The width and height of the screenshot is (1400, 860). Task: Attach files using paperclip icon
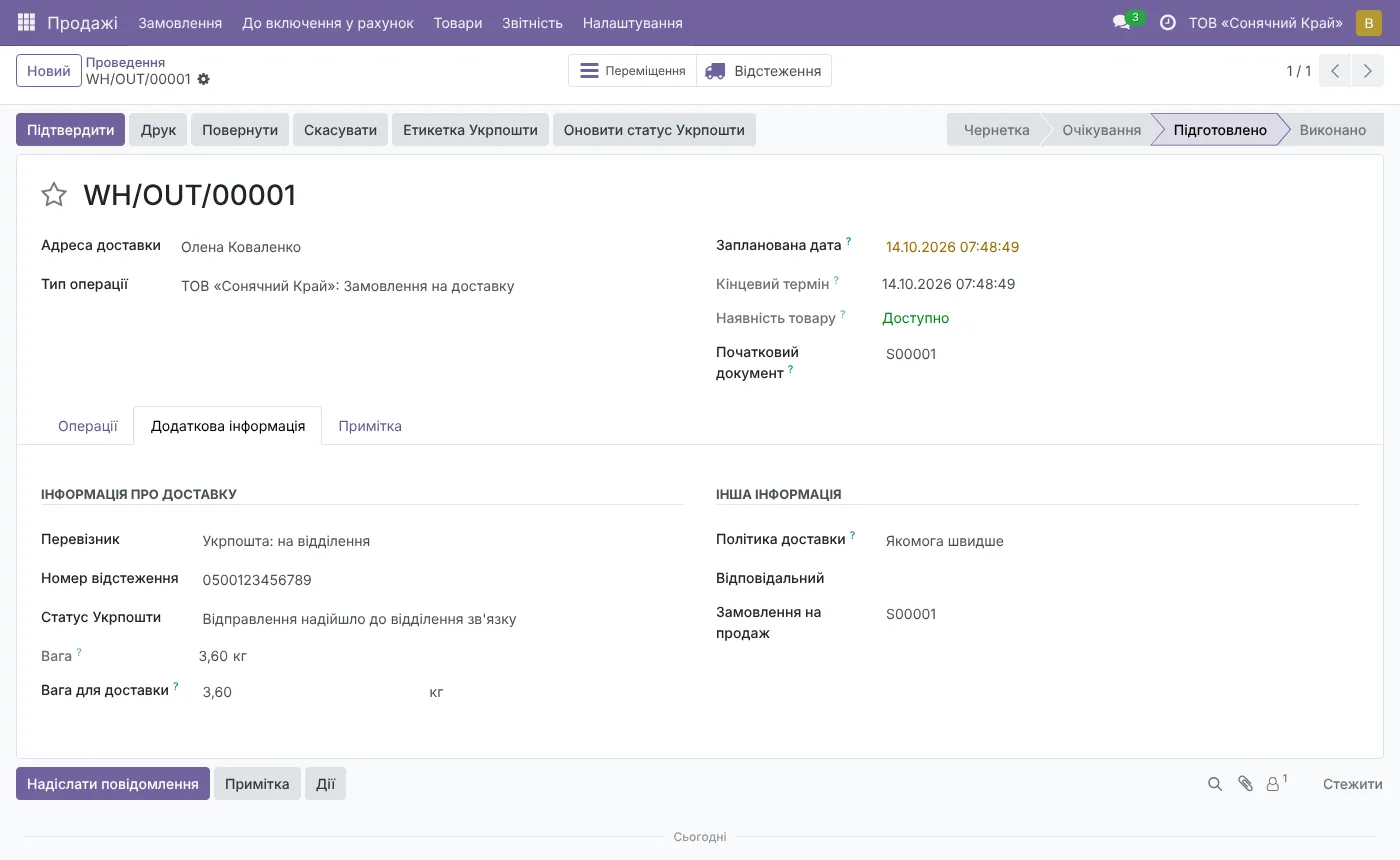tap(1245, 784)
